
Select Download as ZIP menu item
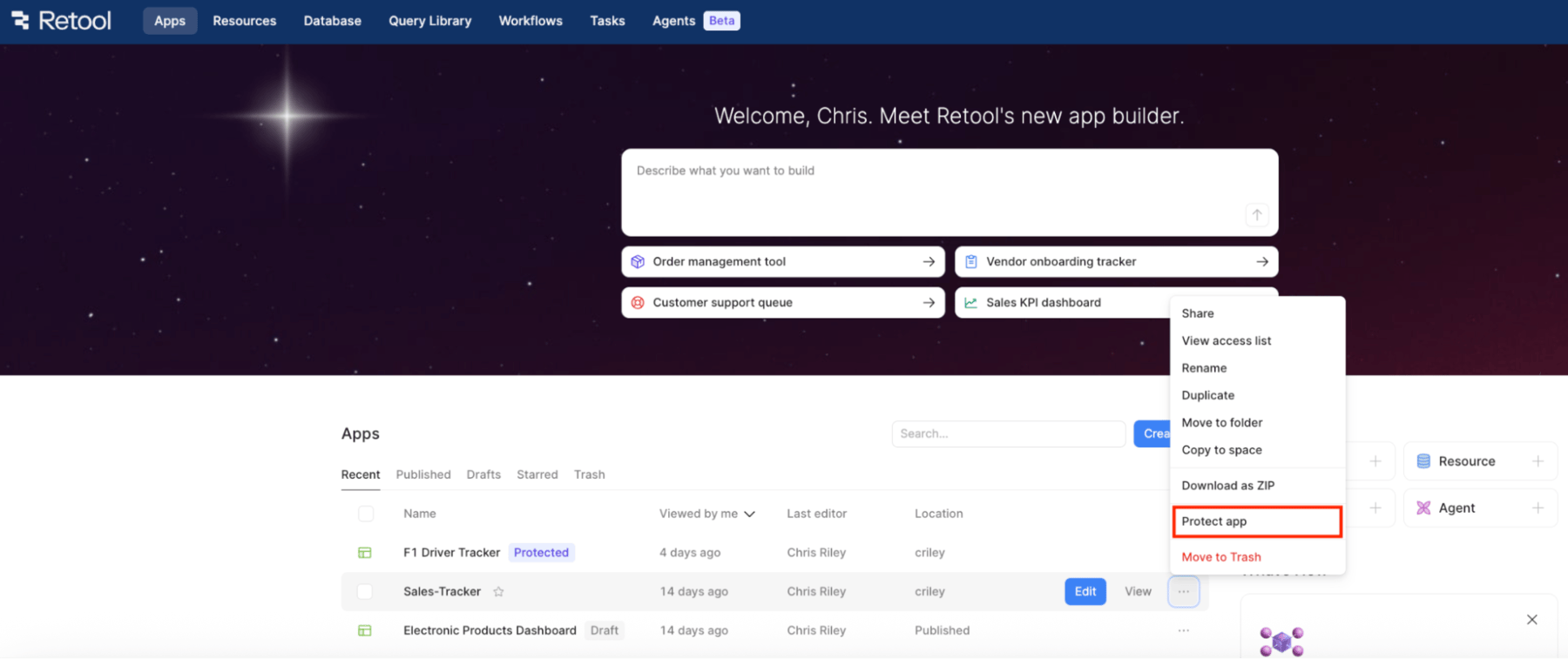pyautogui.click(x=1258, y=486)
